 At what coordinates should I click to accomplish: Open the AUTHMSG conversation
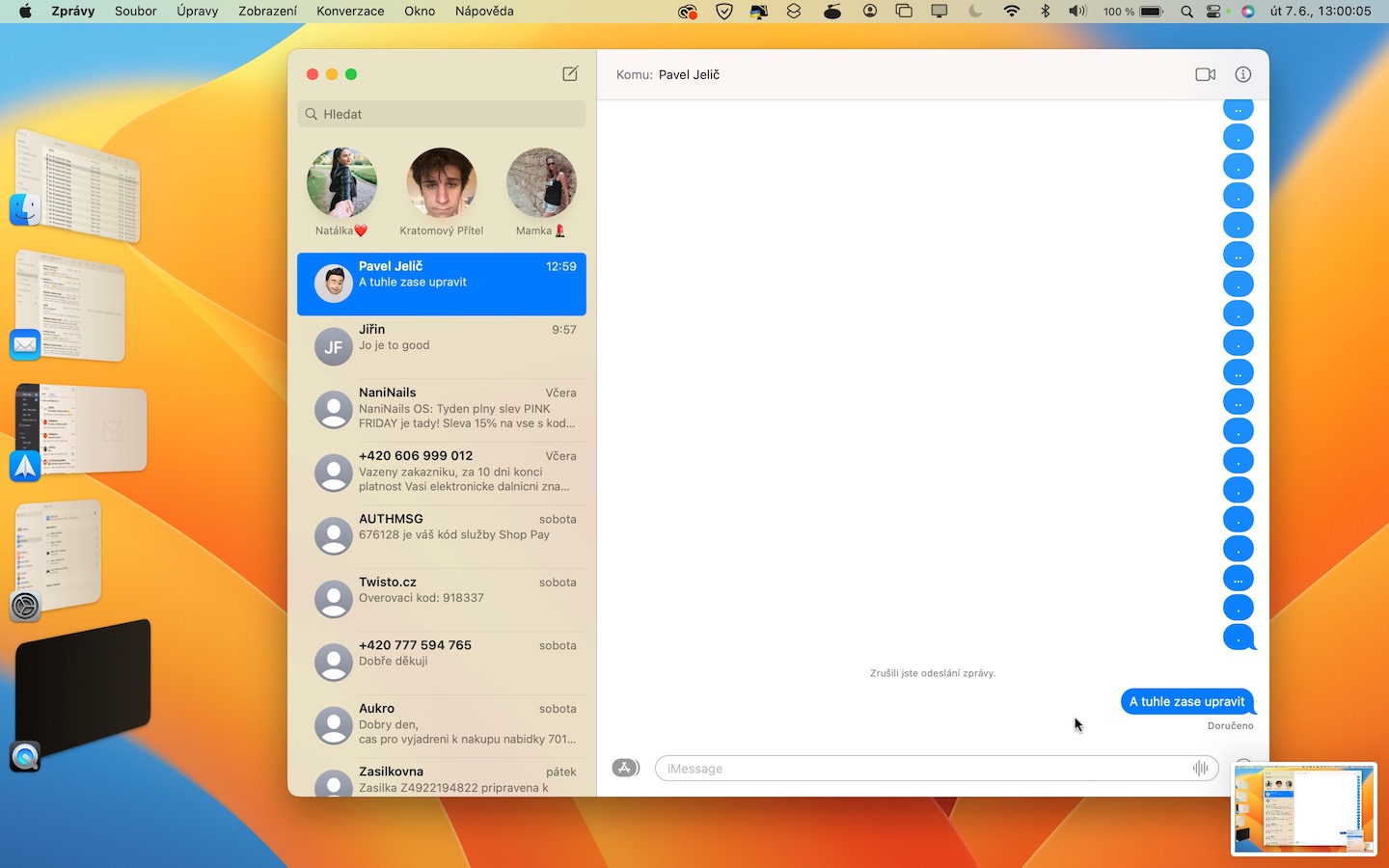click(442, 536)
